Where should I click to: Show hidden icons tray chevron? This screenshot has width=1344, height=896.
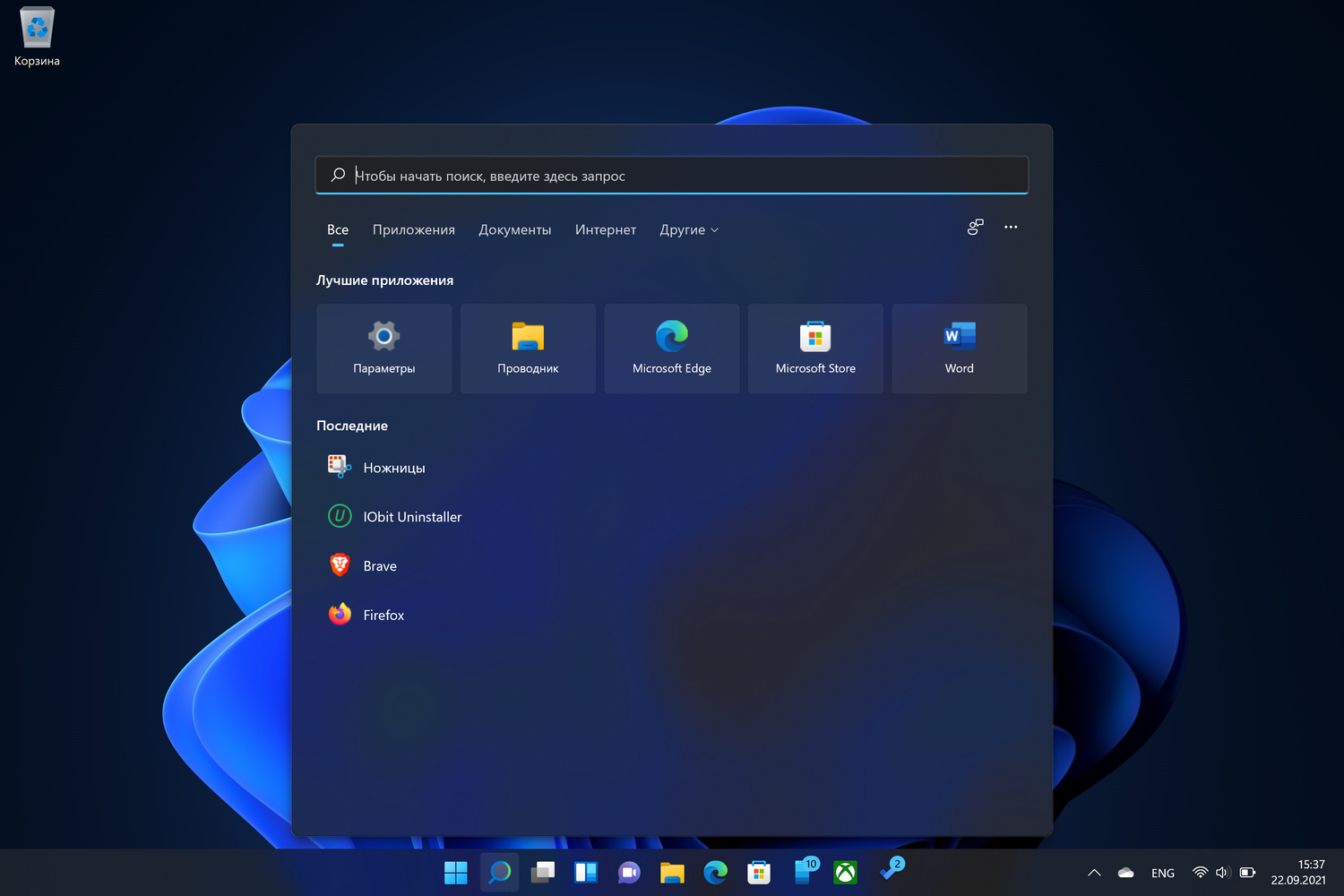pyautogui.click(x=1094, y=873)
